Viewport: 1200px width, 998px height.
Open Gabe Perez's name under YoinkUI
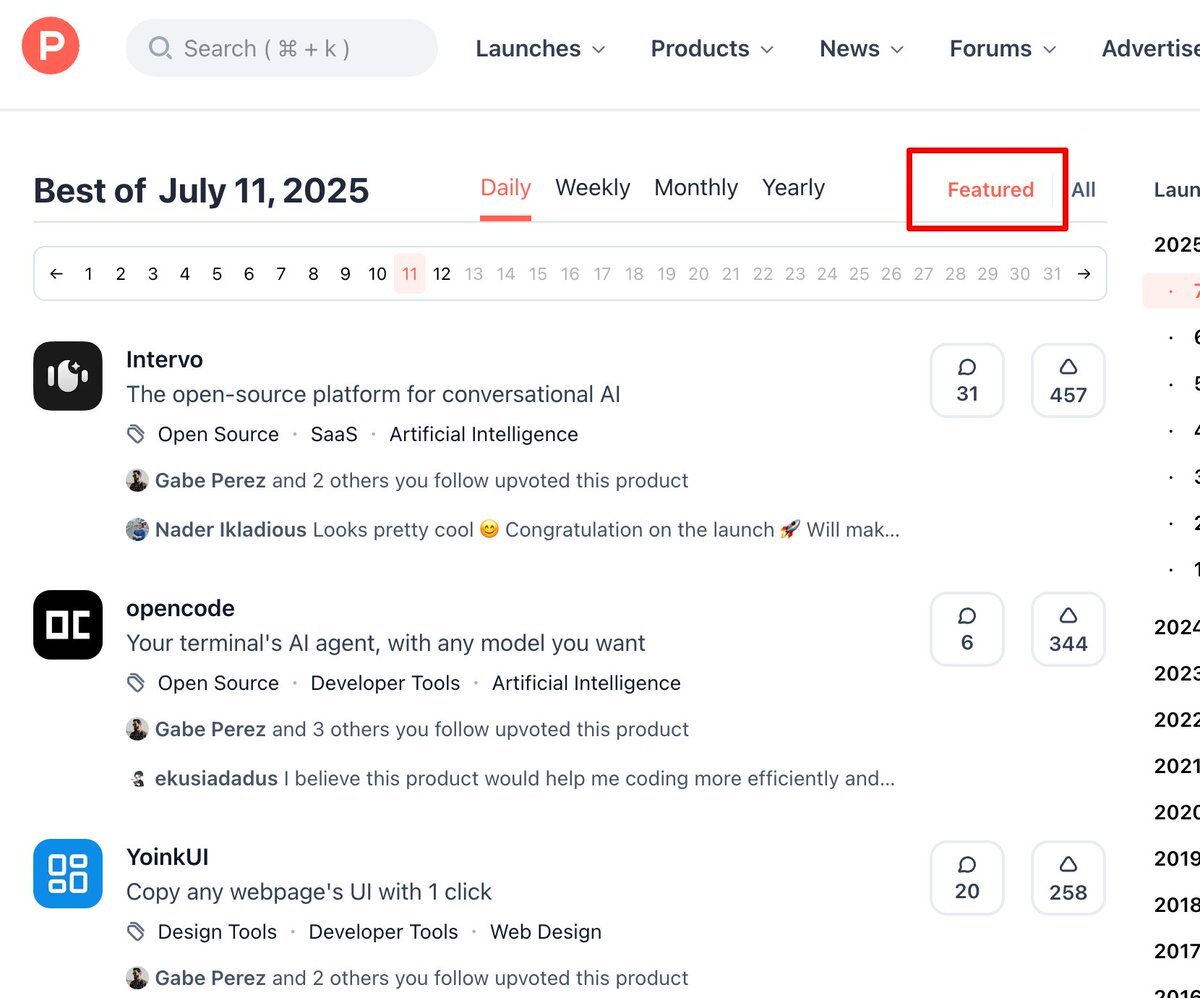pyautogui.click(x=210, y=978)
